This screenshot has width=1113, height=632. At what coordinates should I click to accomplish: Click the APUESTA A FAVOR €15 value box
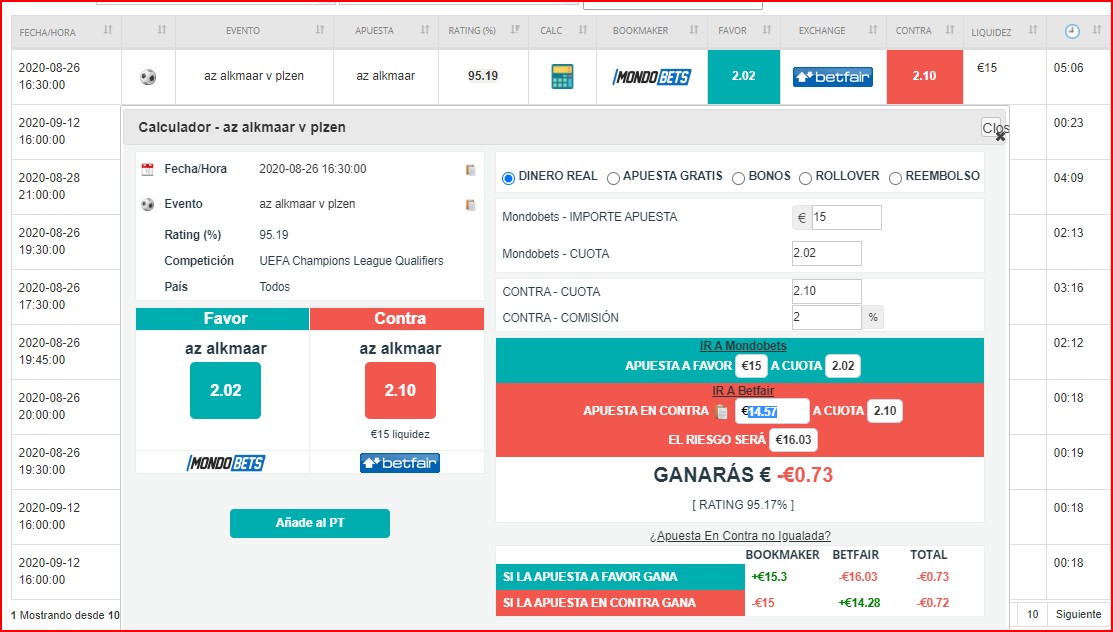point(751,366)
